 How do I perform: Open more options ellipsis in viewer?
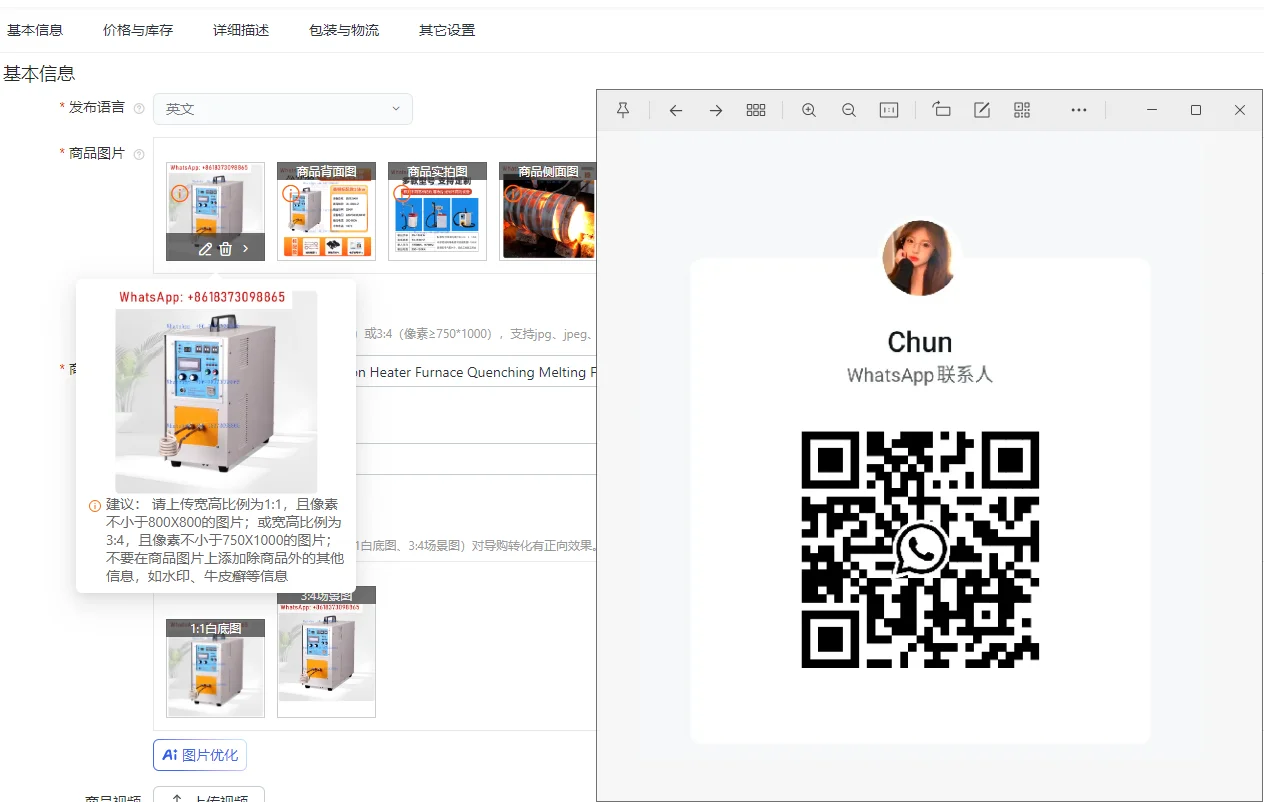pos(1078,110)
